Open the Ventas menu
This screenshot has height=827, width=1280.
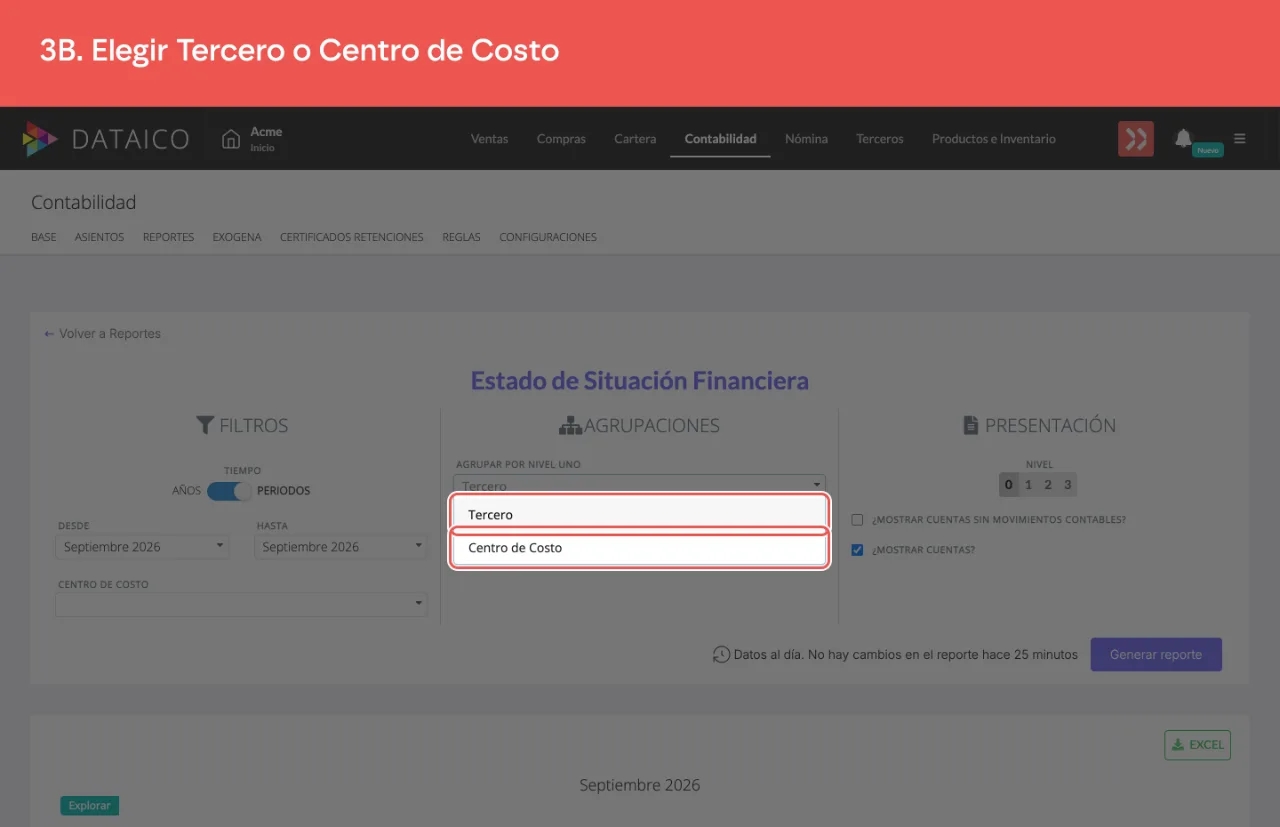point(489,139)
